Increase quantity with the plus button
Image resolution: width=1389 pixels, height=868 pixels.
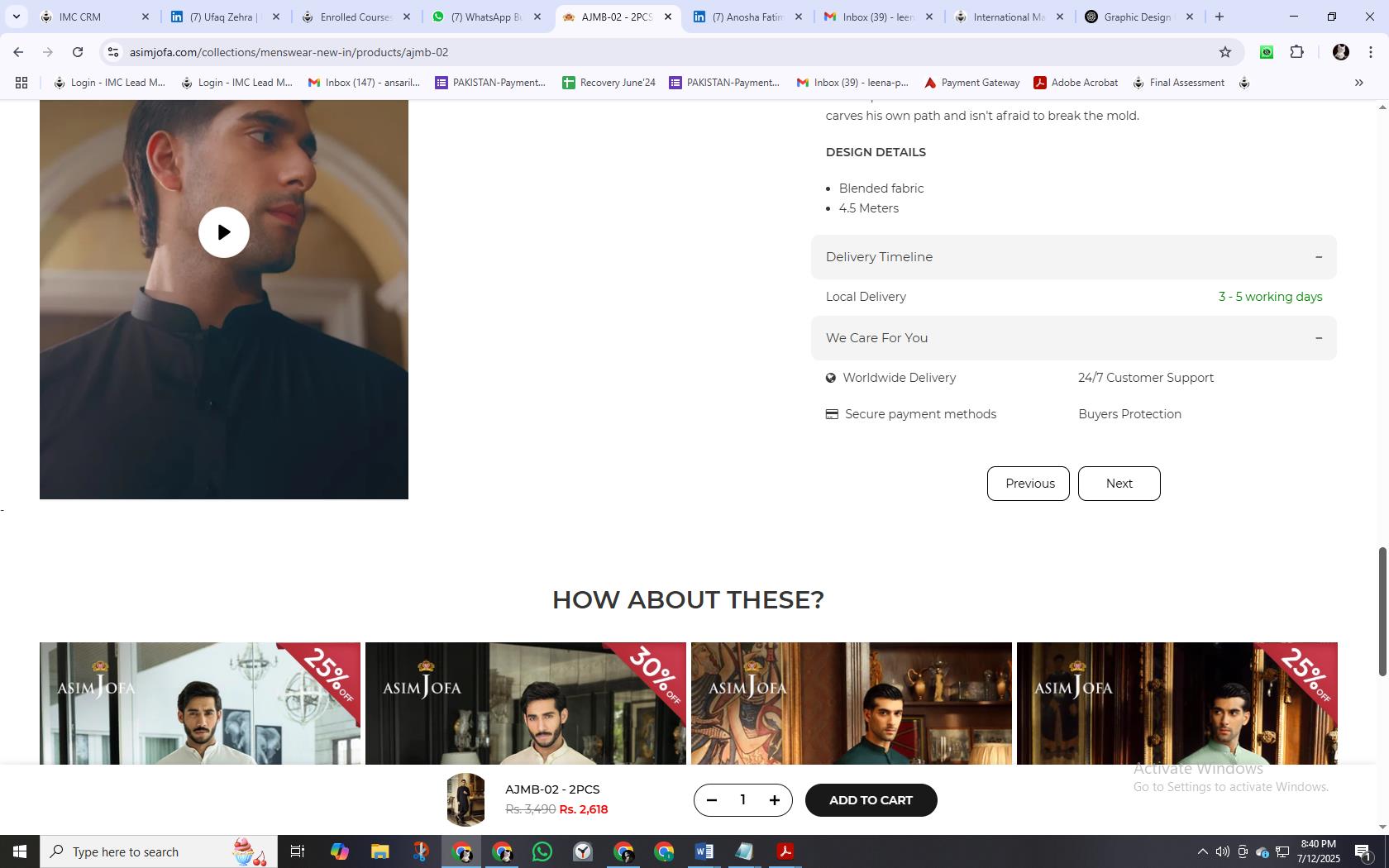[x=775, y=800]
